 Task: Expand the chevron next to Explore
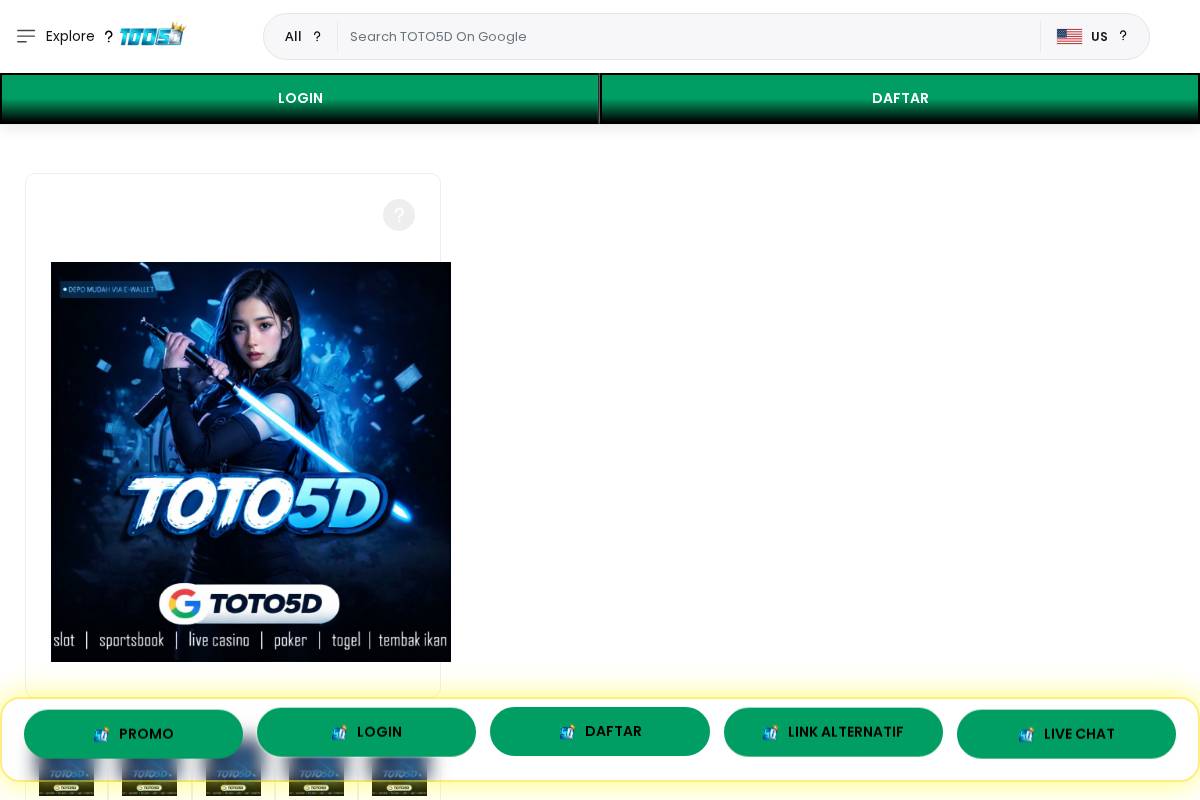coord(108,36)
